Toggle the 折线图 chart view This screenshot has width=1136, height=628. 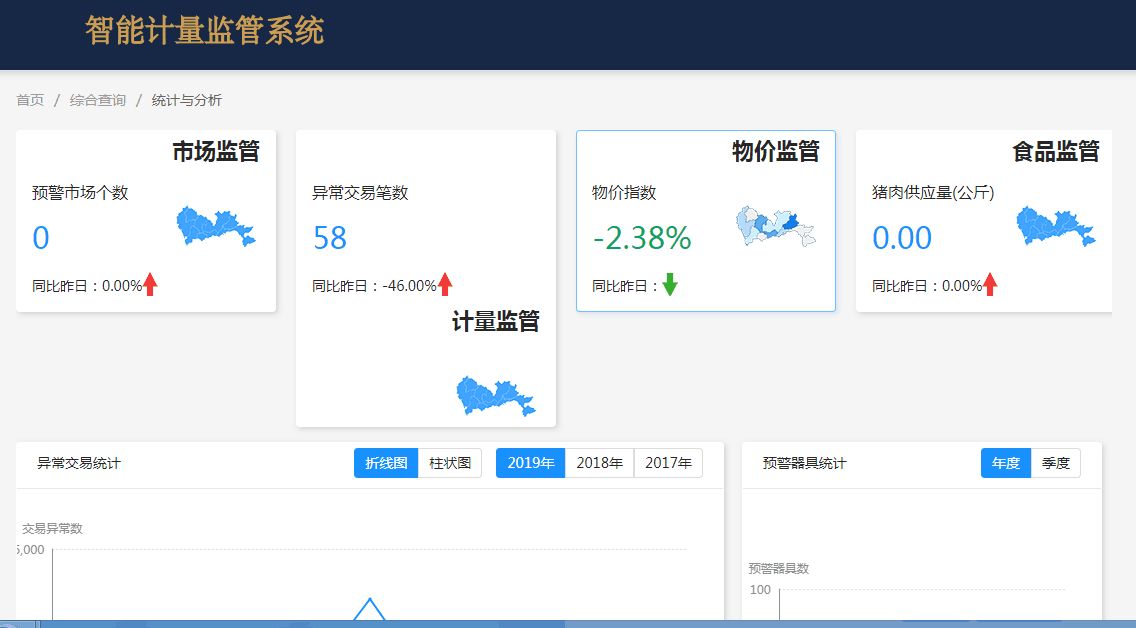(385, 462)
